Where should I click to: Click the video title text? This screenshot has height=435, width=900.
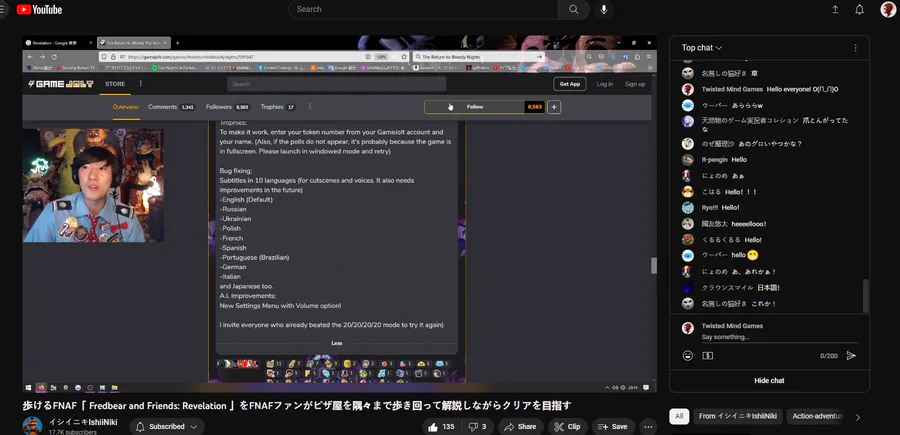(297, 406)
